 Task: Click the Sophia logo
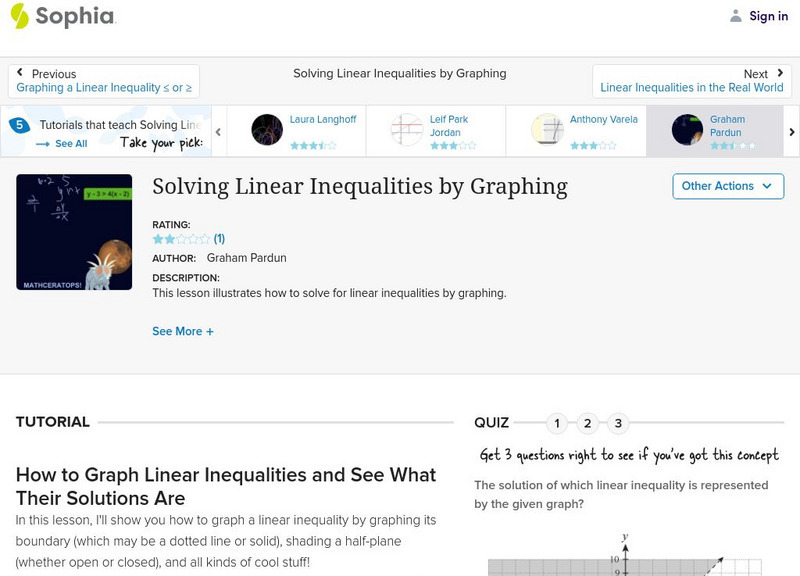[x=62, y=16]
